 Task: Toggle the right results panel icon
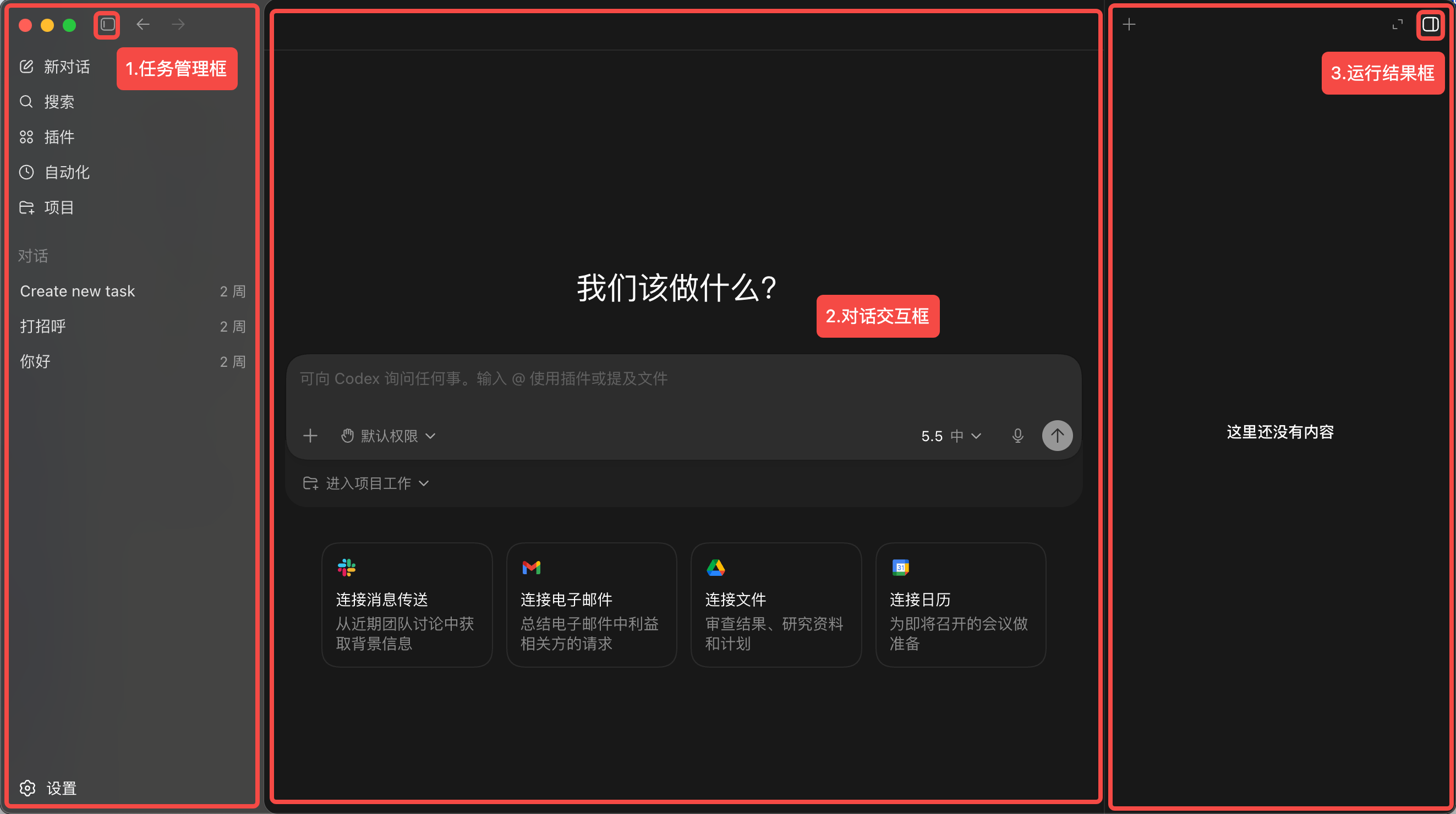point(1430,24)
